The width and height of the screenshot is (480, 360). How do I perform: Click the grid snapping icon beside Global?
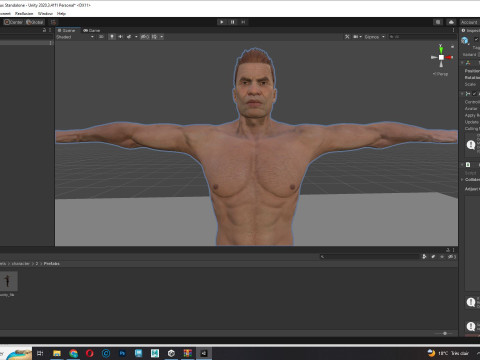[x=53, y=22]
